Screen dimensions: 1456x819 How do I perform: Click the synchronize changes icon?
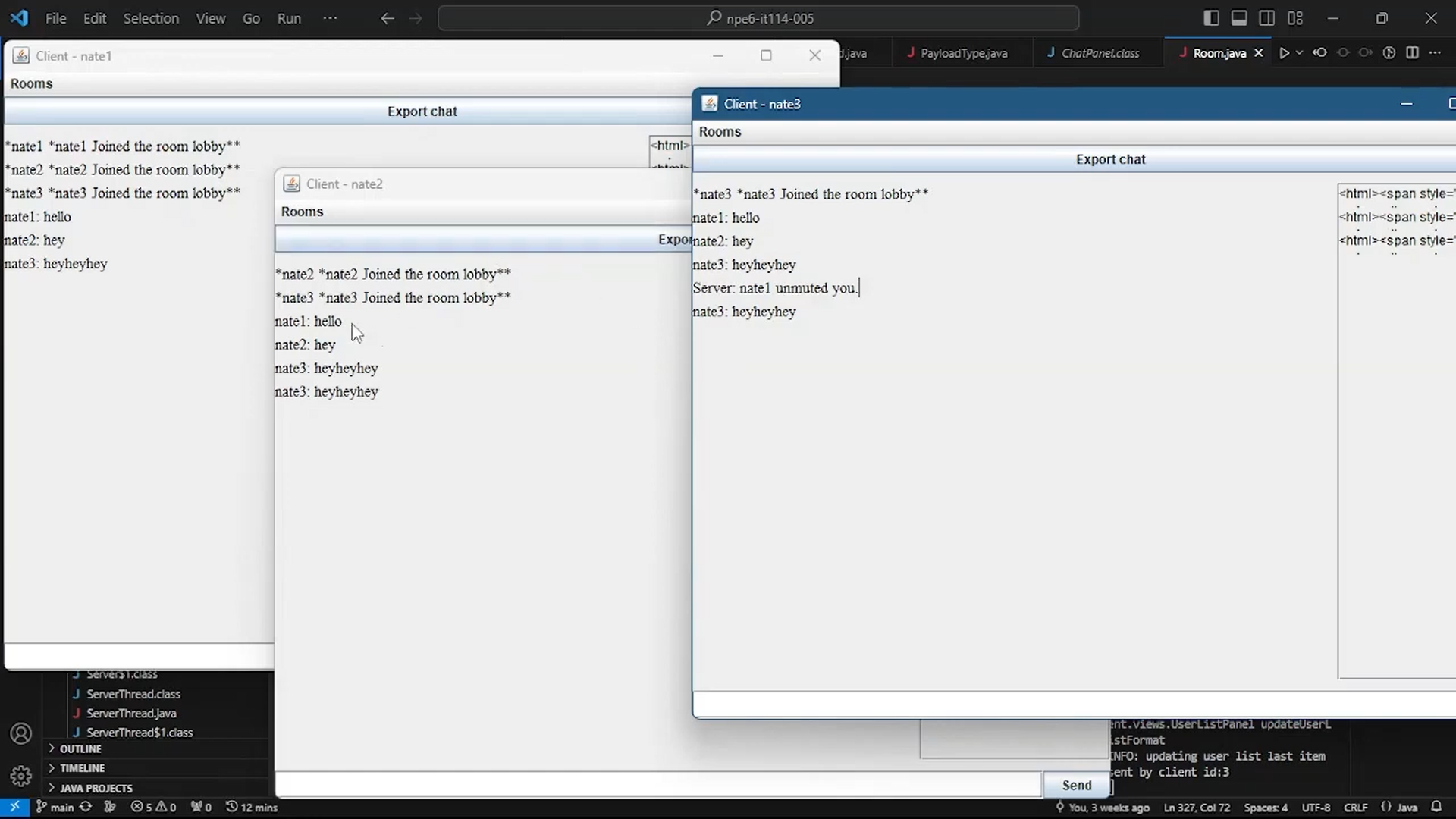86,807
